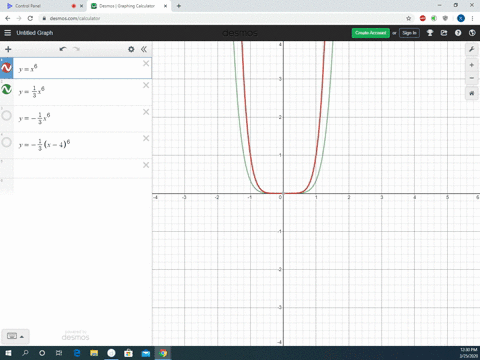Open a new browser tab
This screenshot has height=360, width=480.
pos(179,6)
